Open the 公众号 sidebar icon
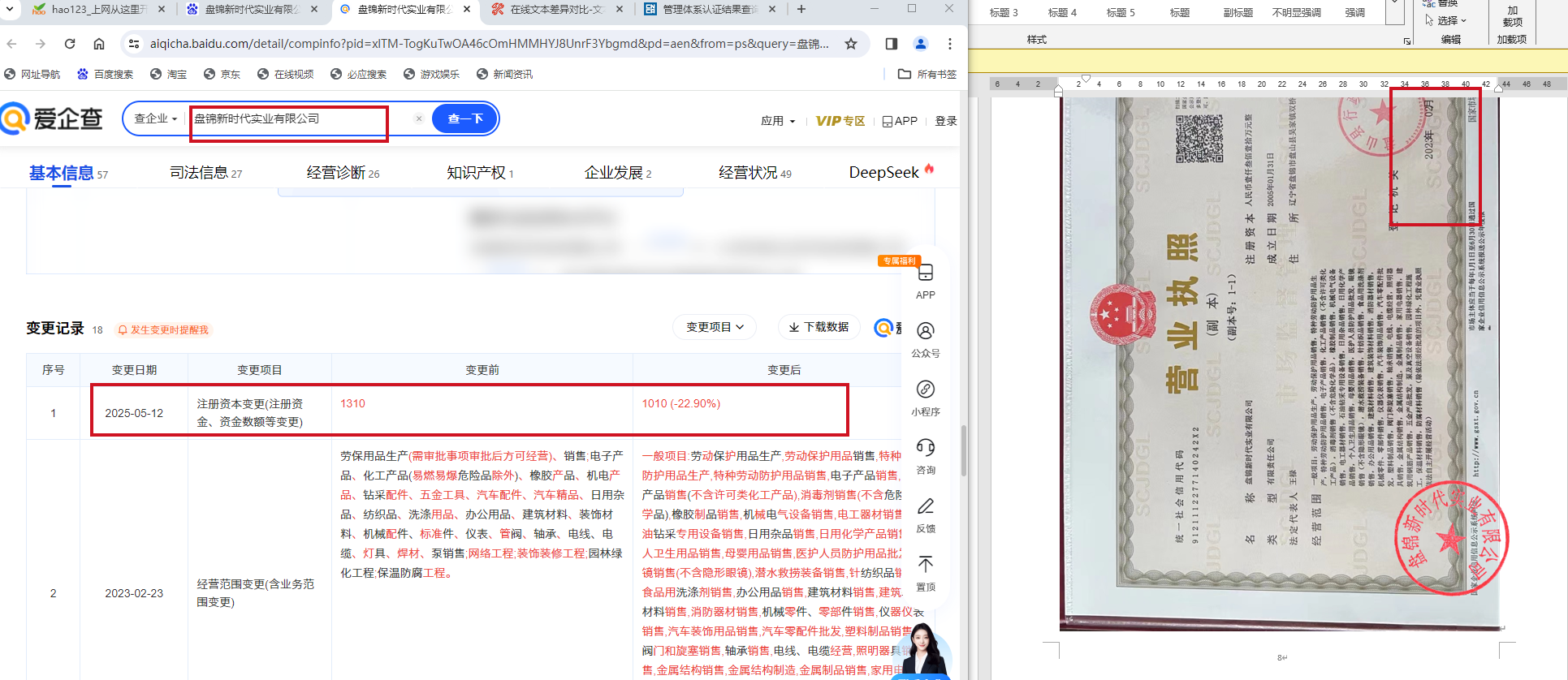This screenshot has width=1568, height=680. 925,340
